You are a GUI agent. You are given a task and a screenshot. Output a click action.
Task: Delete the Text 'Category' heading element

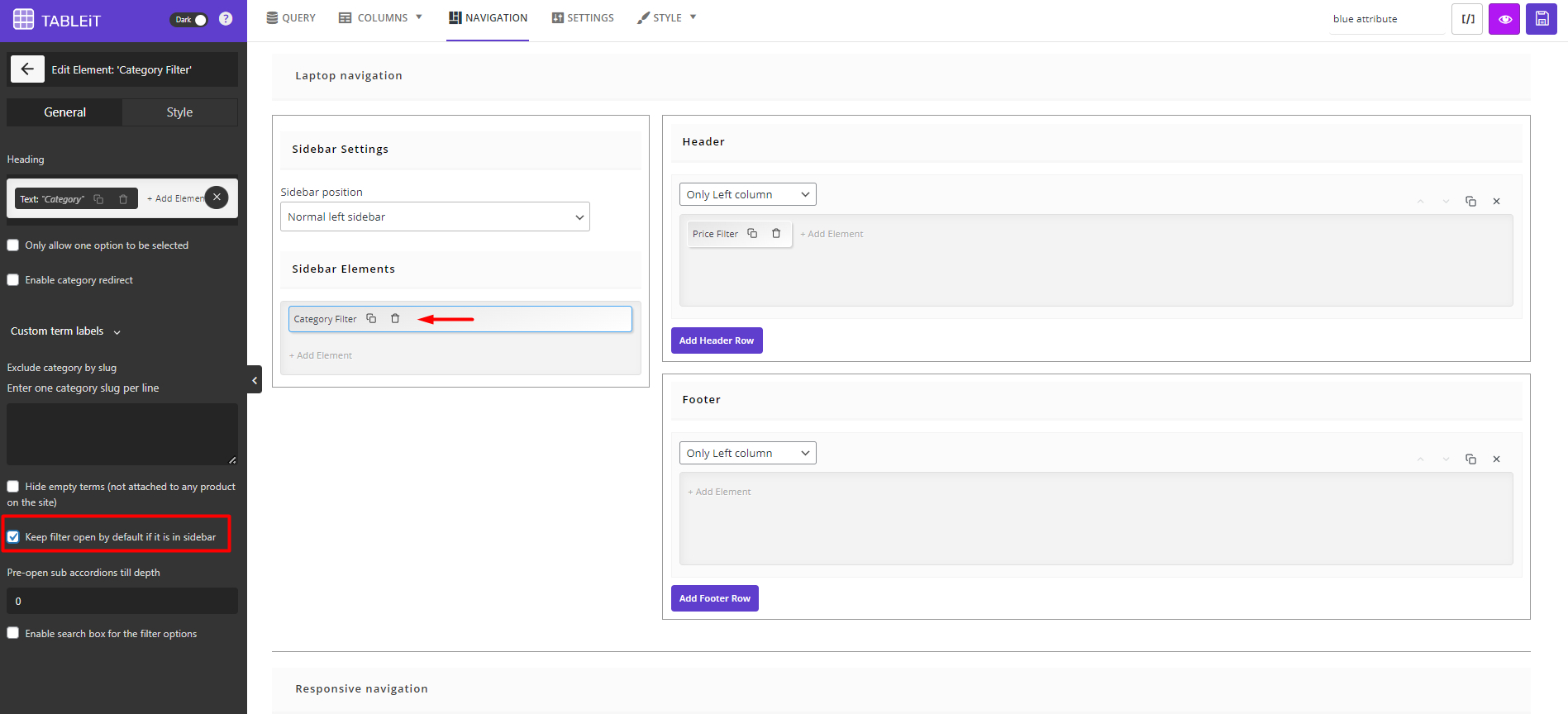(x=123, y=199)
